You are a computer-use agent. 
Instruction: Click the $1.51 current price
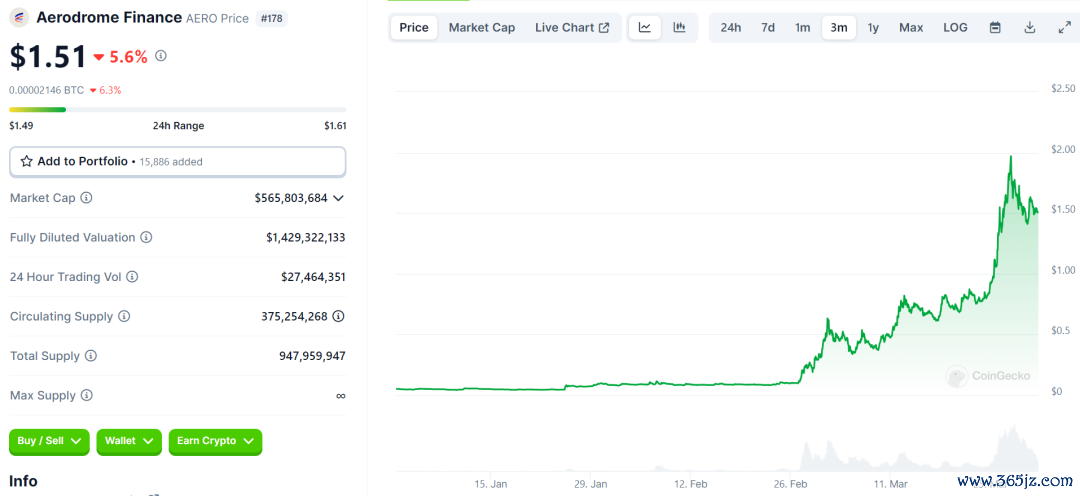click(x=48, y=56)
